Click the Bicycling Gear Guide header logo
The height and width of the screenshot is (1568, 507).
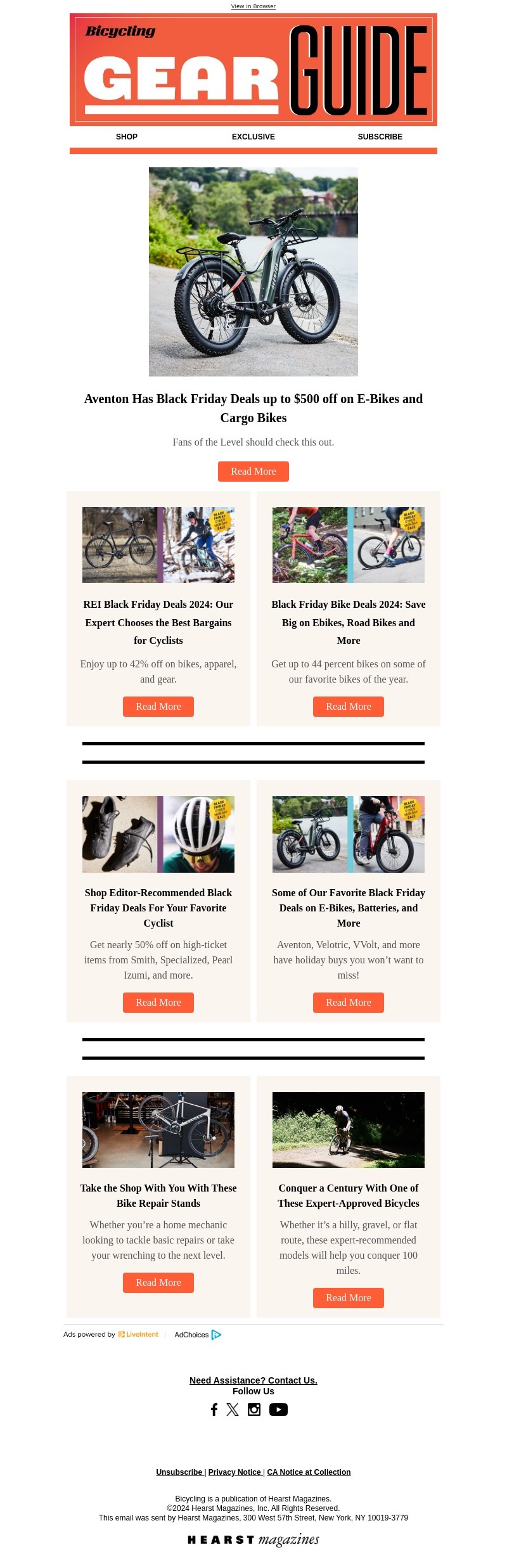coord(253,70)
